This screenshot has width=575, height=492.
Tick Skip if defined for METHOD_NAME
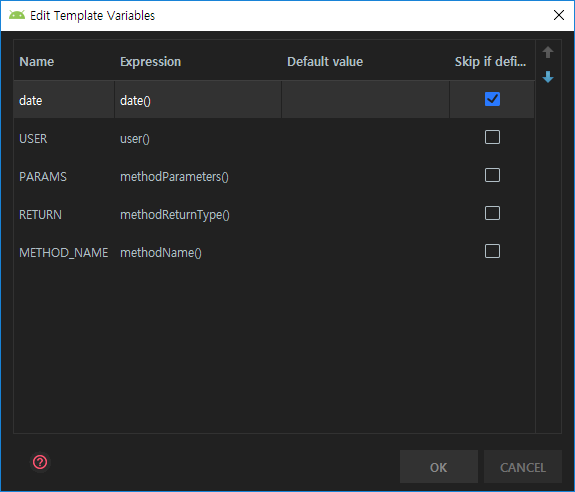tap(492, 251)
